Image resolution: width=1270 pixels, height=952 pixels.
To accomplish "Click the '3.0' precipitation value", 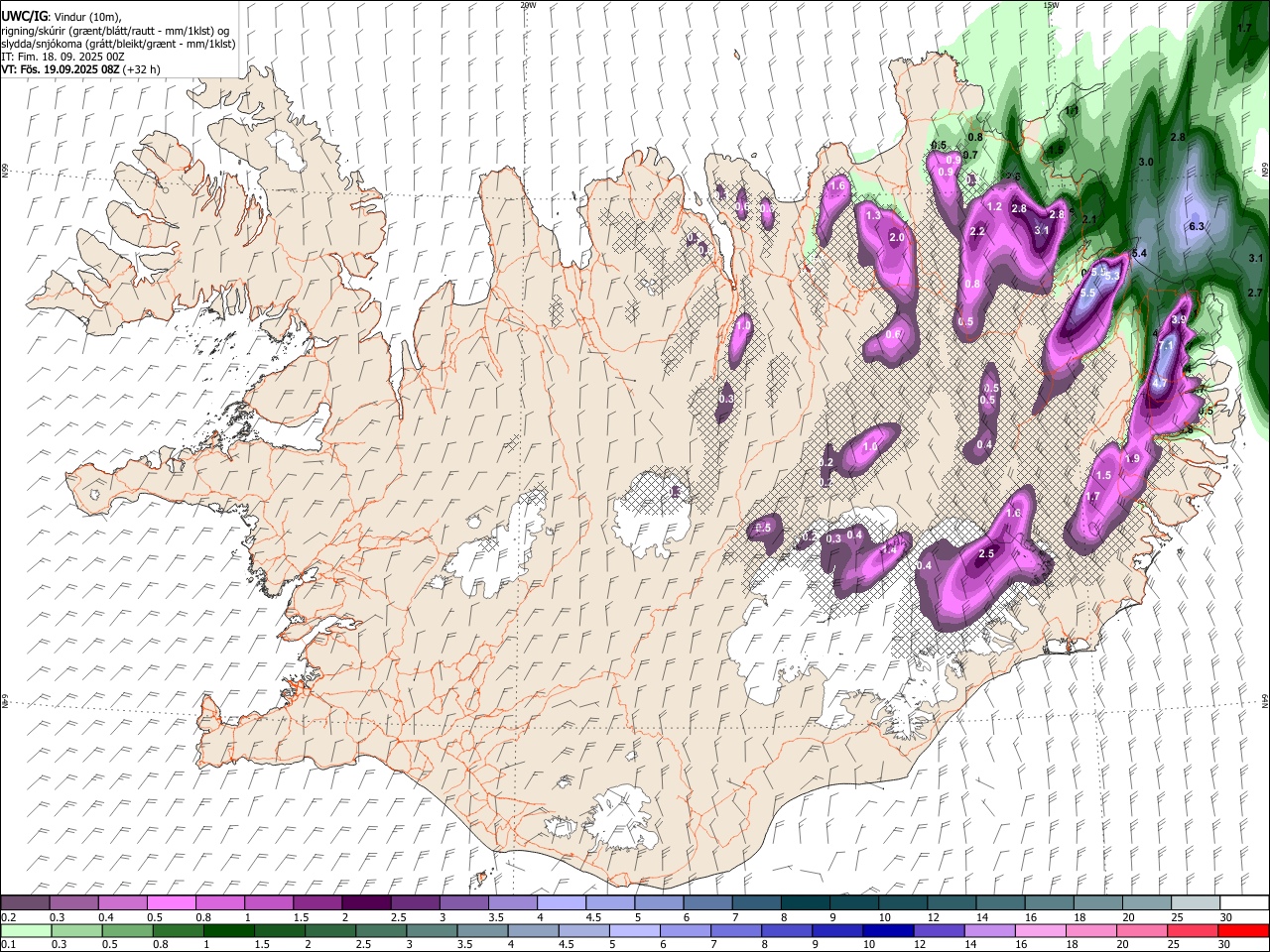I will click(1145, 162).
